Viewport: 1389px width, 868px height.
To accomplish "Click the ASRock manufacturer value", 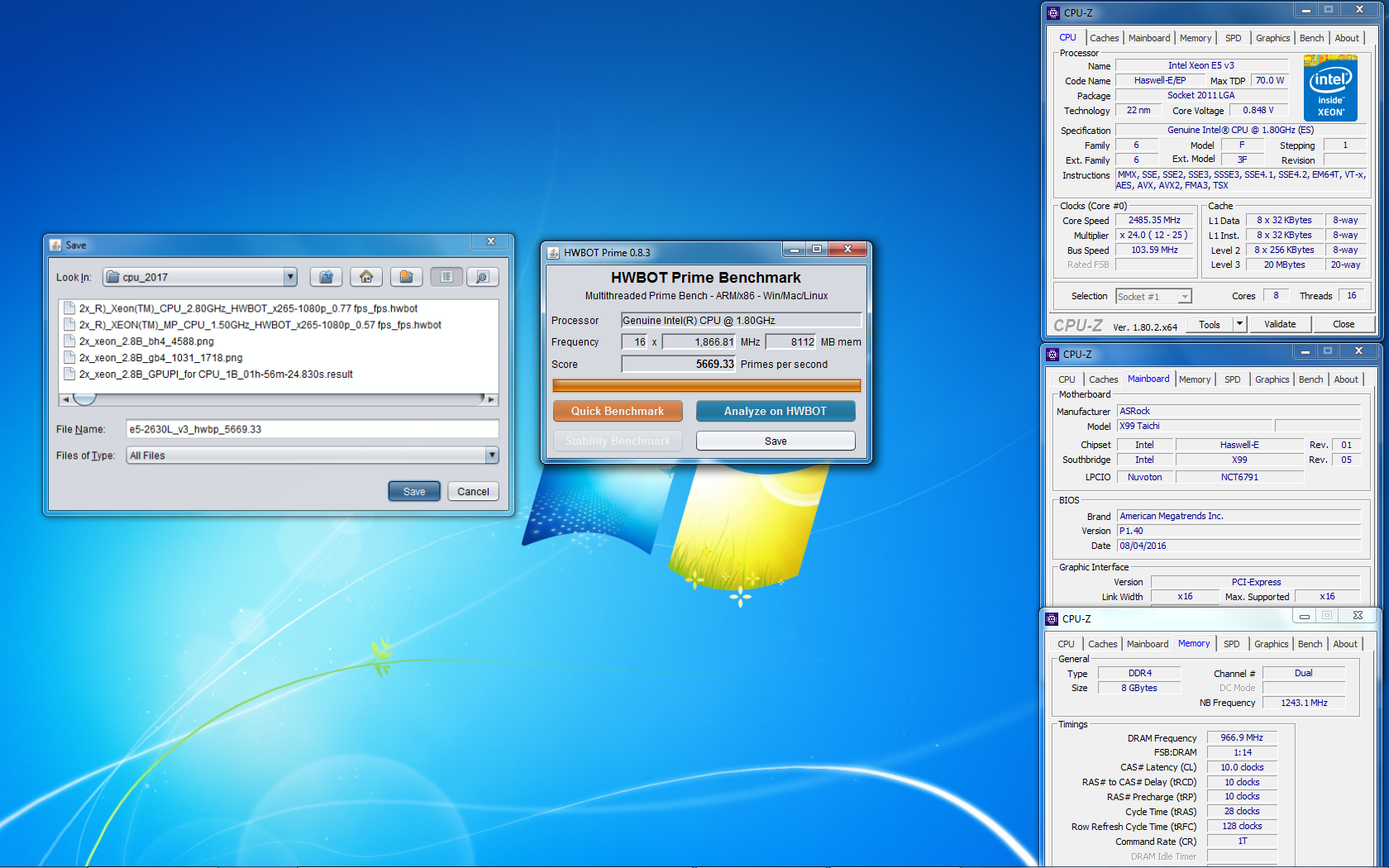I will tap(1239, 411).
